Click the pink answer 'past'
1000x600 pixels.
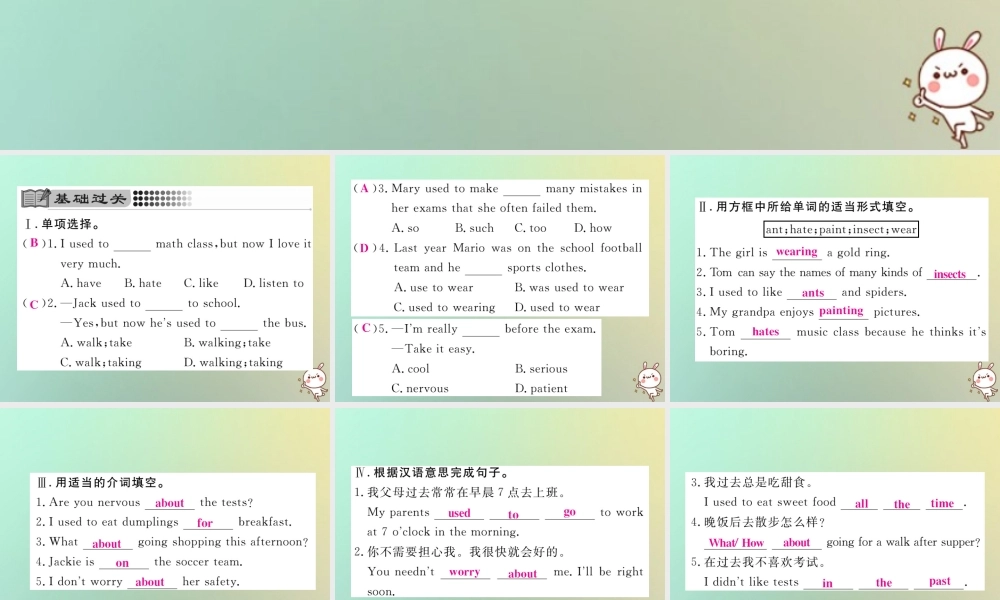coord(940,582)
